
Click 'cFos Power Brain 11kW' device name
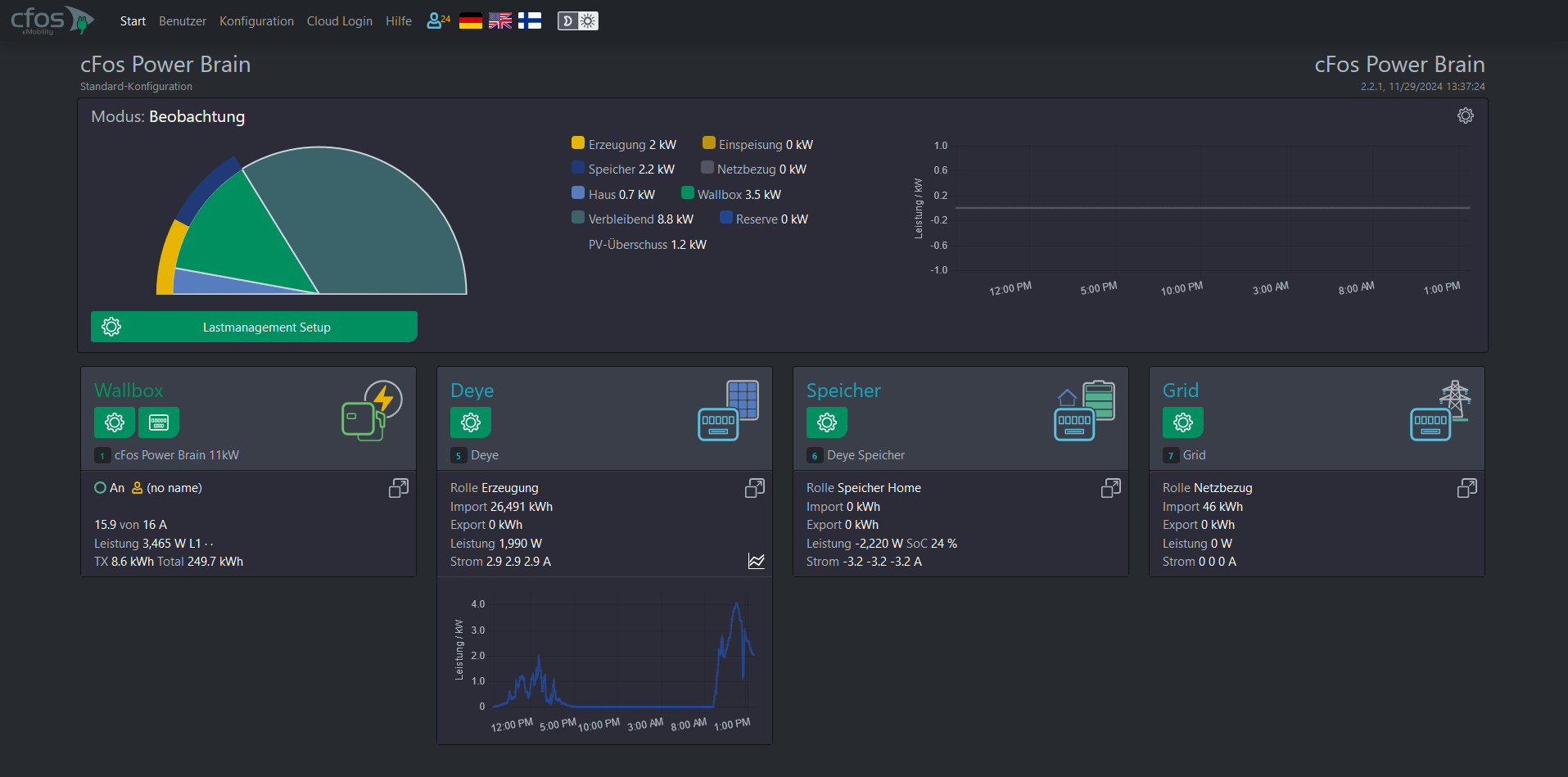pos(177,455)
